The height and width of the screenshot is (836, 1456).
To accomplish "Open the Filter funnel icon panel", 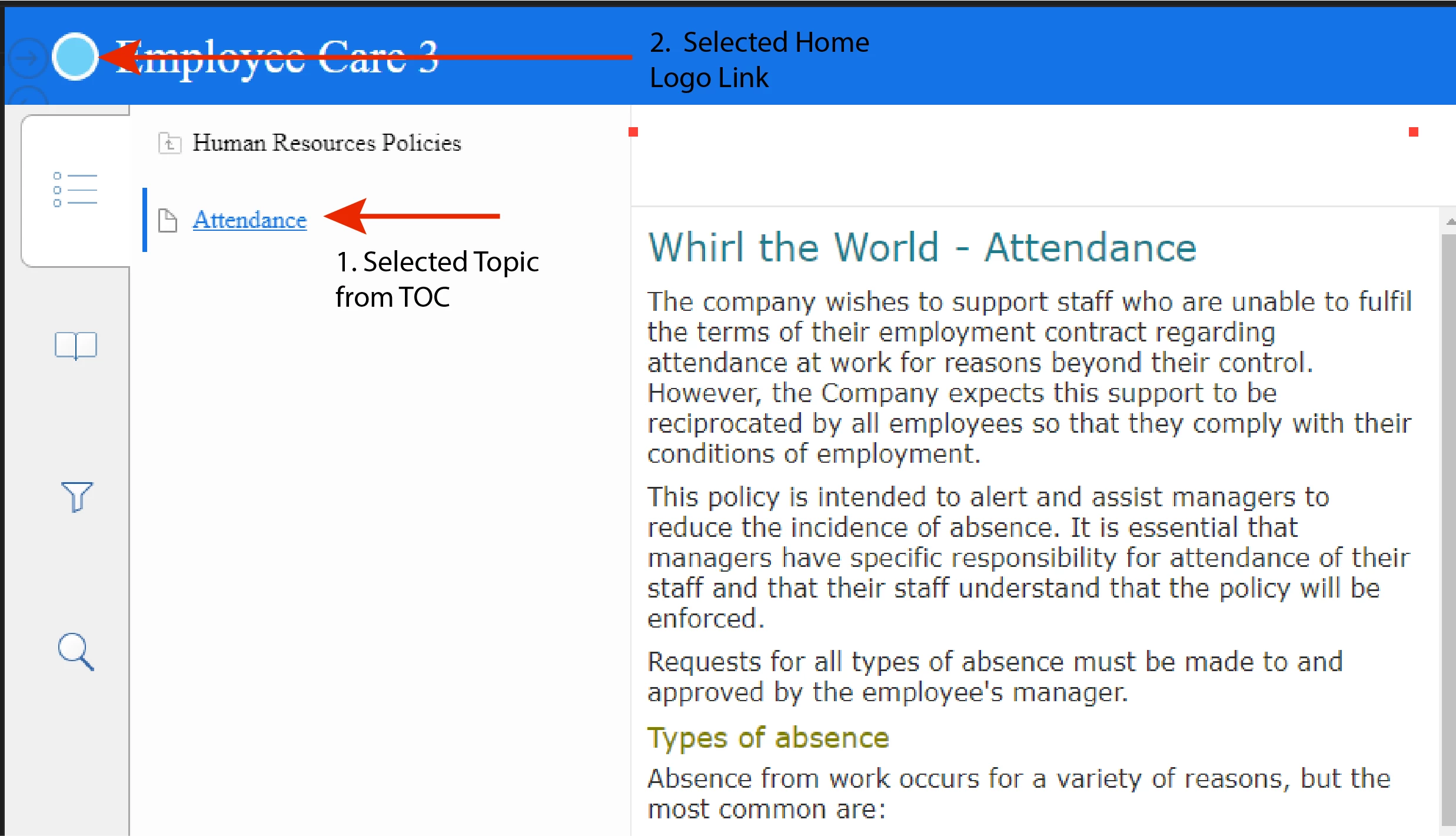I will [77, 497].
